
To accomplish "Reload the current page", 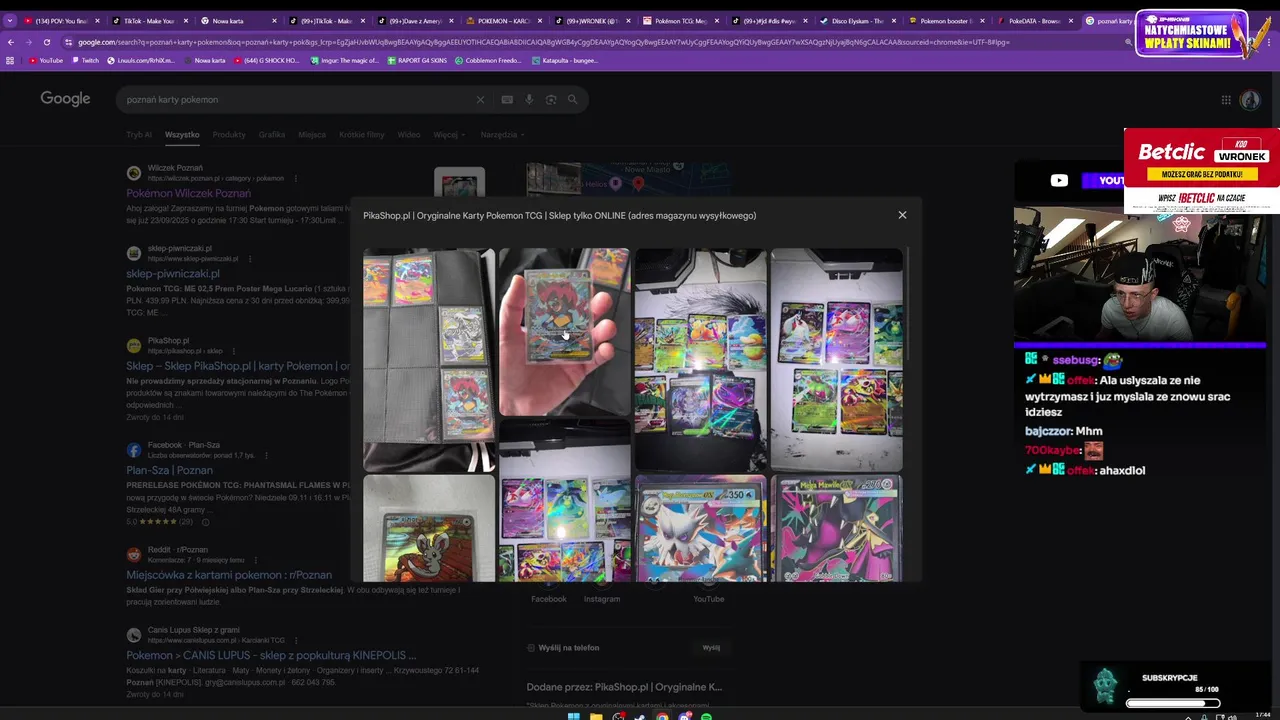I will tap(46, 42).
